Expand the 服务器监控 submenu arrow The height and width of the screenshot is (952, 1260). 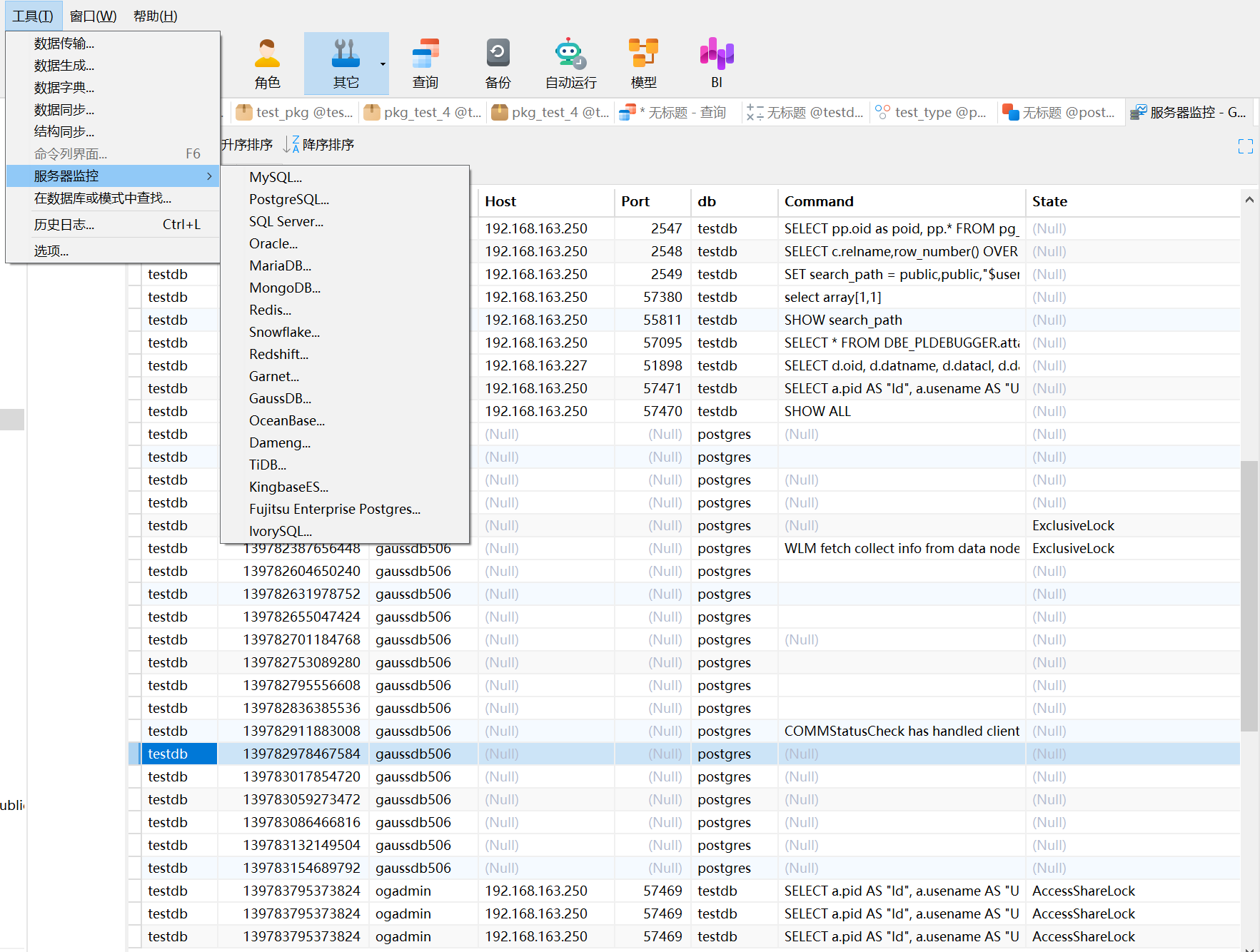coord(209,176)
